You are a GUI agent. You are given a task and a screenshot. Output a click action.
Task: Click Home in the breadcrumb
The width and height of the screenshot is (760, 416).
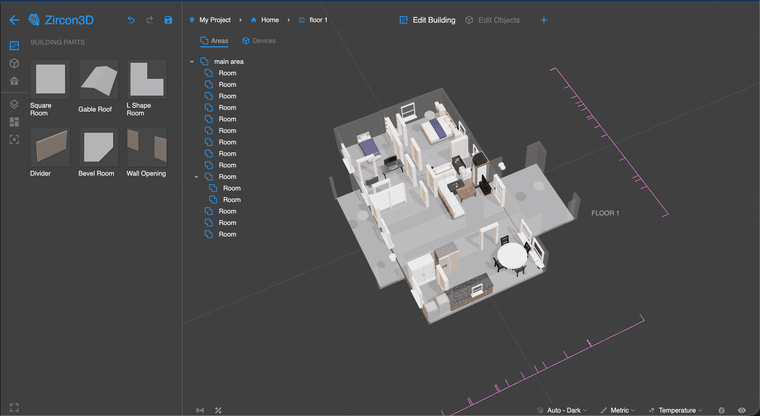(x=265, y=20)
